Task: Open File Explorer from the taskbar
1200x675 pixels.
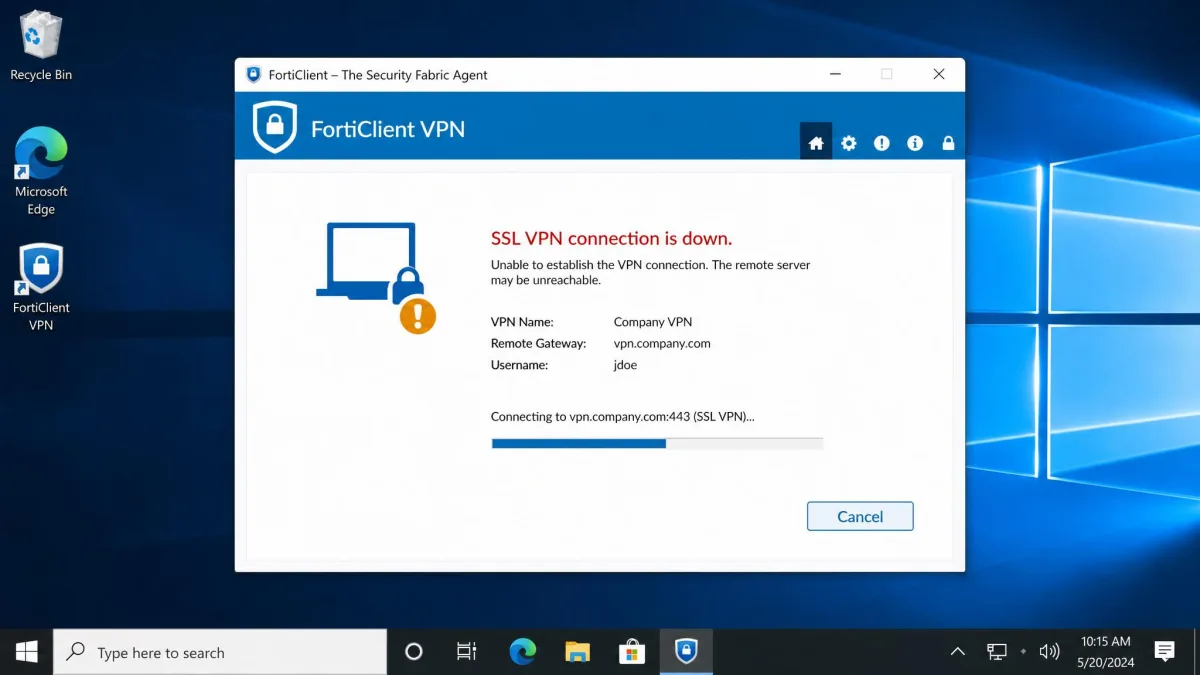Action: point(577,652)
